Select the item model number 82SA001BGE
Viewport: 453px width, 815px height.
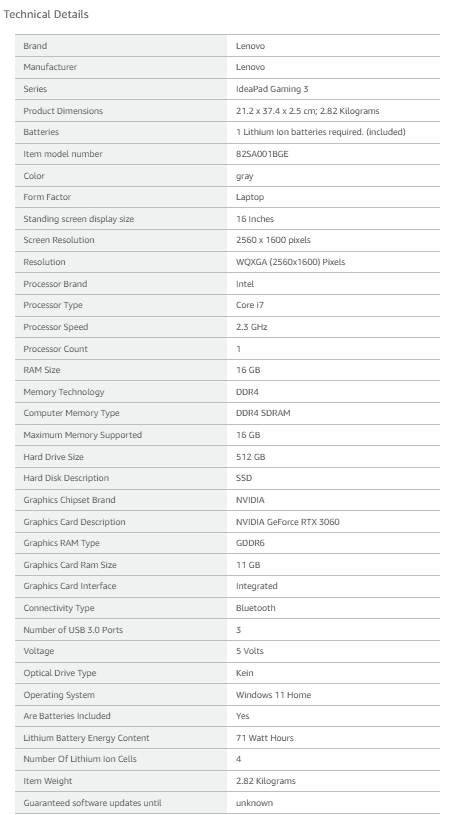(x=262, y=154)
